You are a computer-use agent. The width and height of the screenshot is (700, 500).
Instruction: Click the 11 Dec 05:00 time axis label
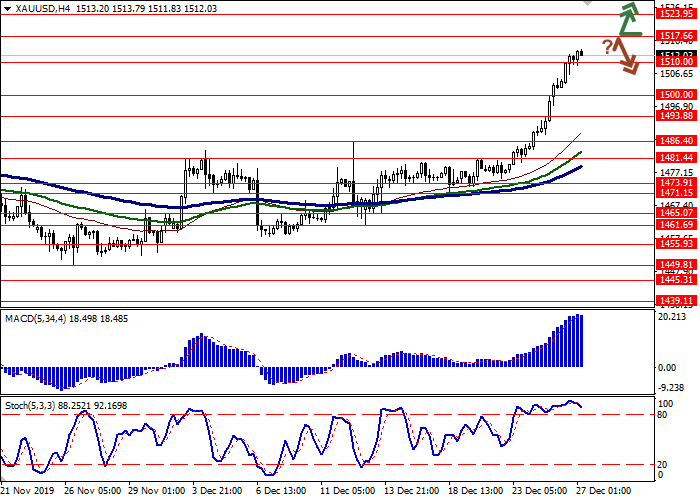pyautogui.click(x=345, y=492)
